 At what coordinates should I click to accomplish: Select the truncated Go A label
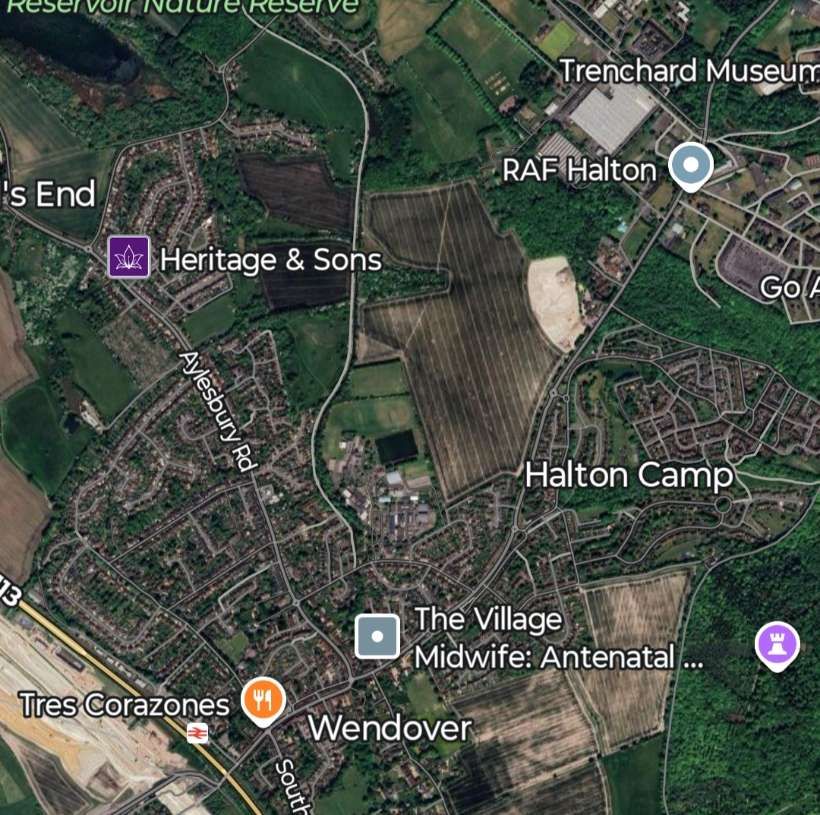click(790, 287)
